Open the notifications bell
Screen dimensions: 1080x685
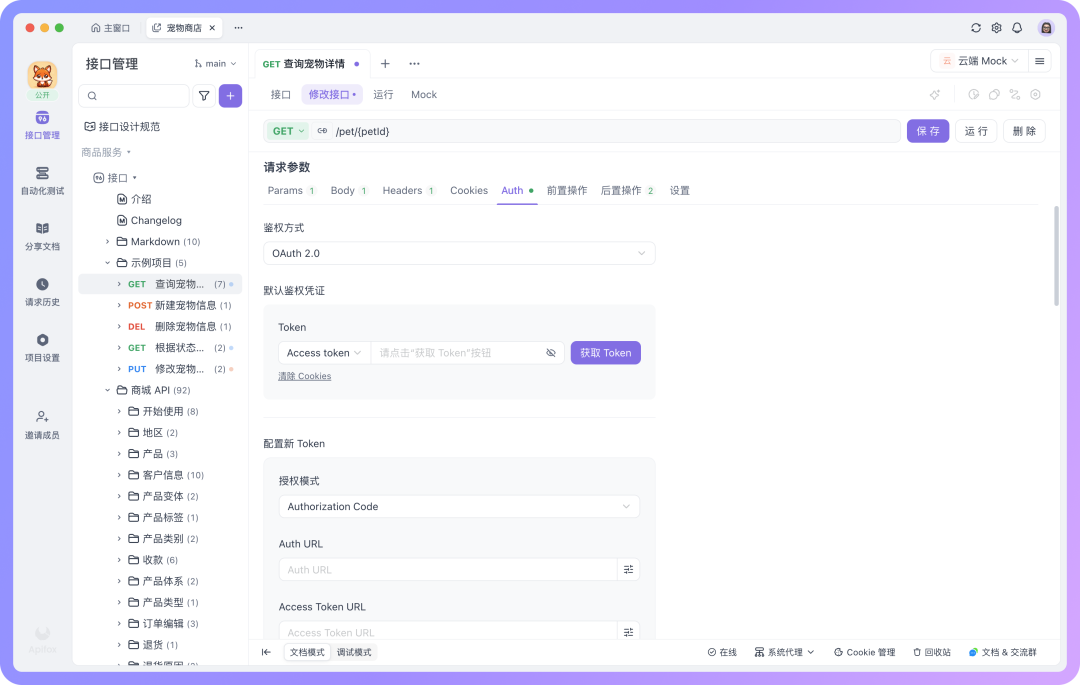tap(1017, 28)
